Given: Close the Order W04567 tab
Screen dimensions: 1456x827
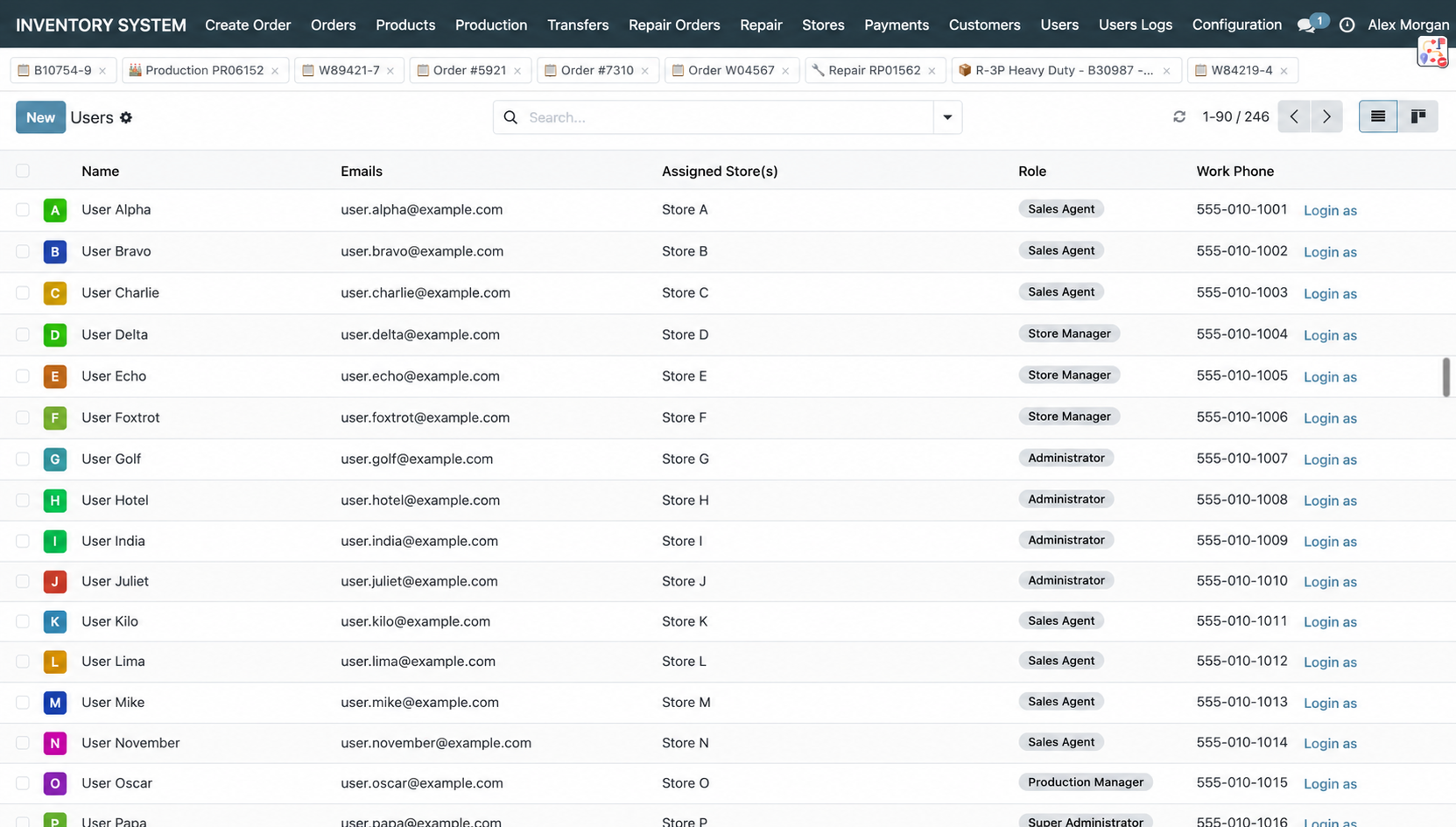Looking at the screenshot, I should [785, 71].
